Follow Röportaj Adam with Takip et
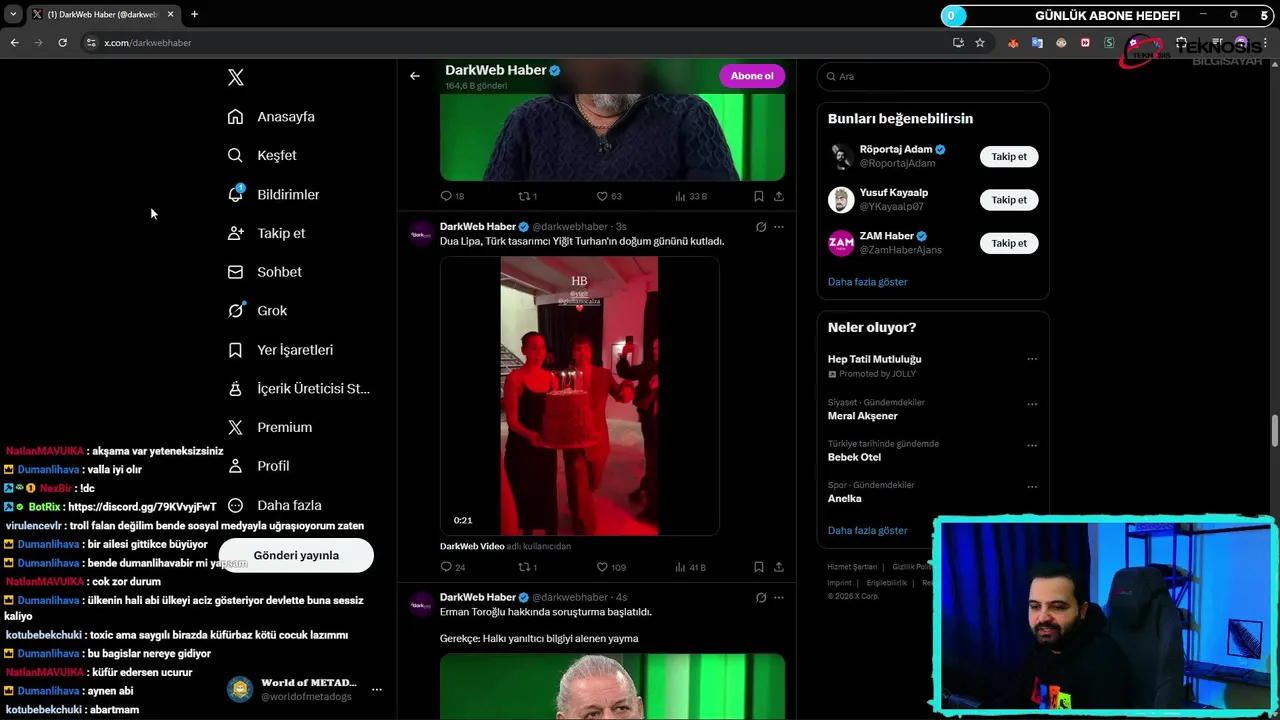 (1009, 156)
